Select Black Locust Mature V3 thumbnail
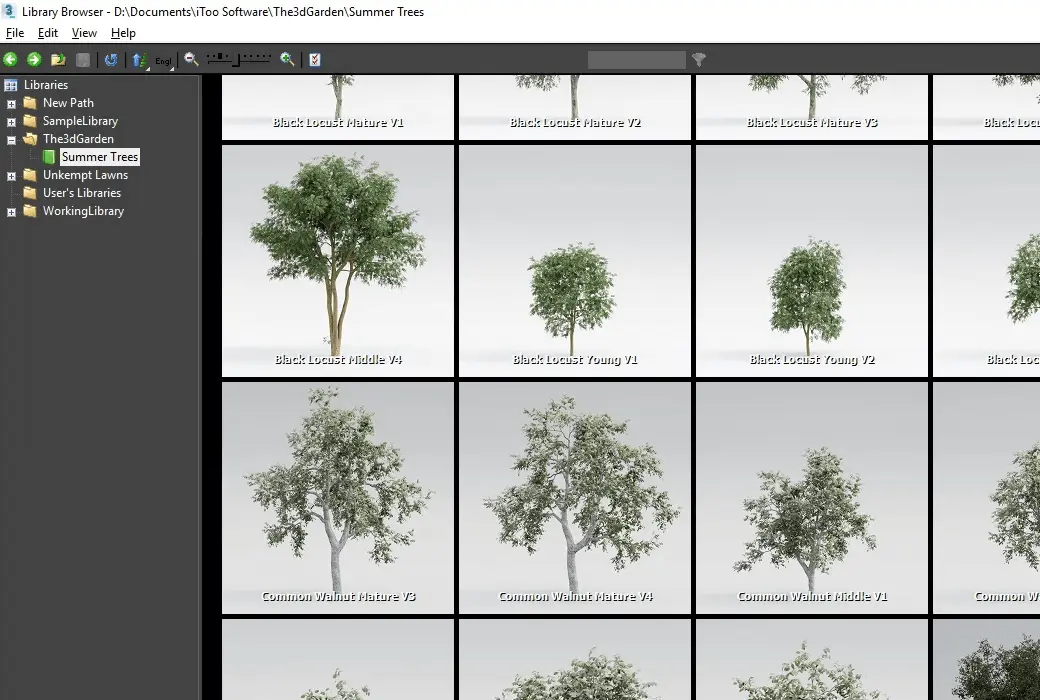 click(812, 107)
